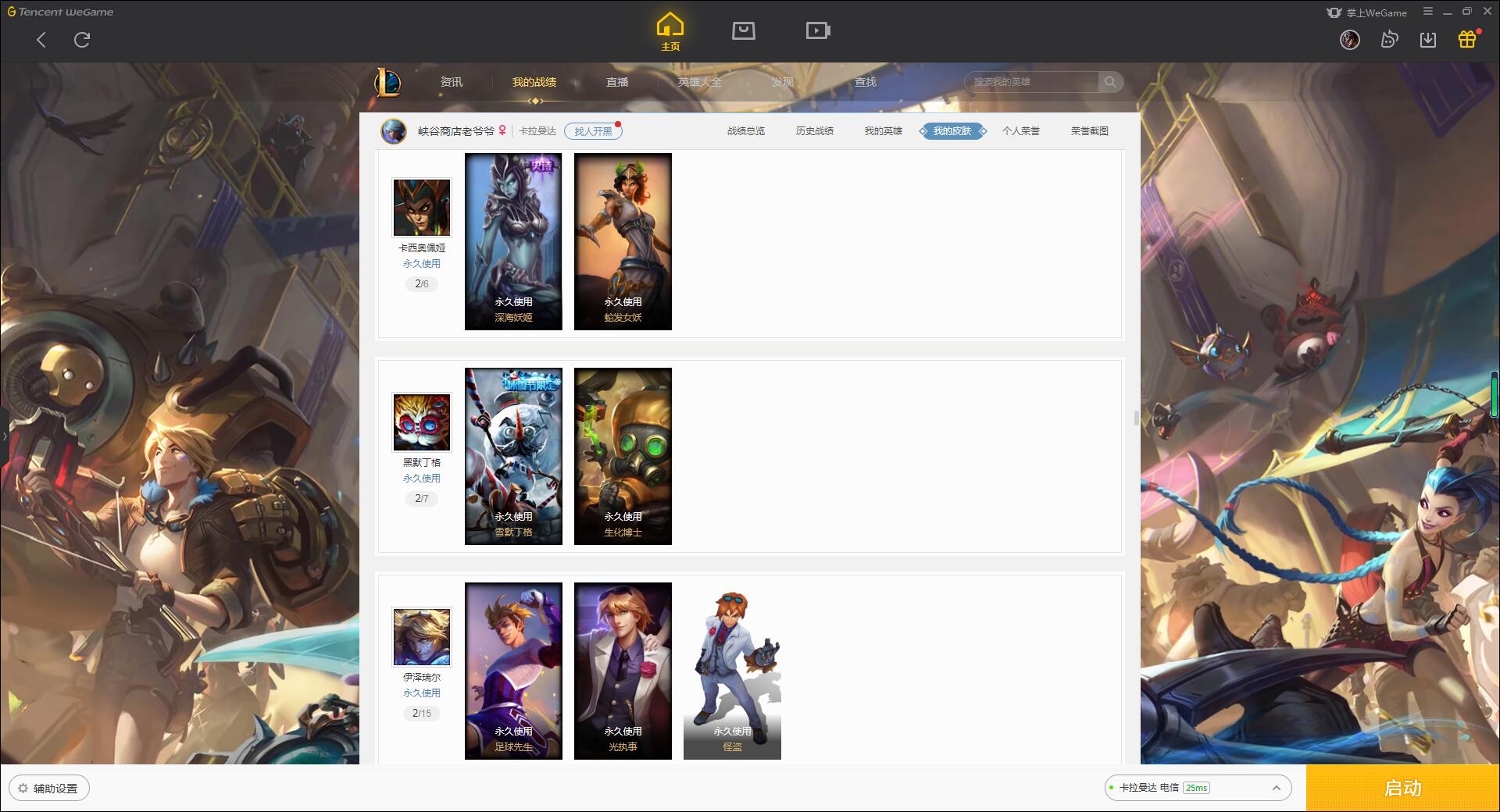Click the search magnifier button

[x=1110, y=82]
